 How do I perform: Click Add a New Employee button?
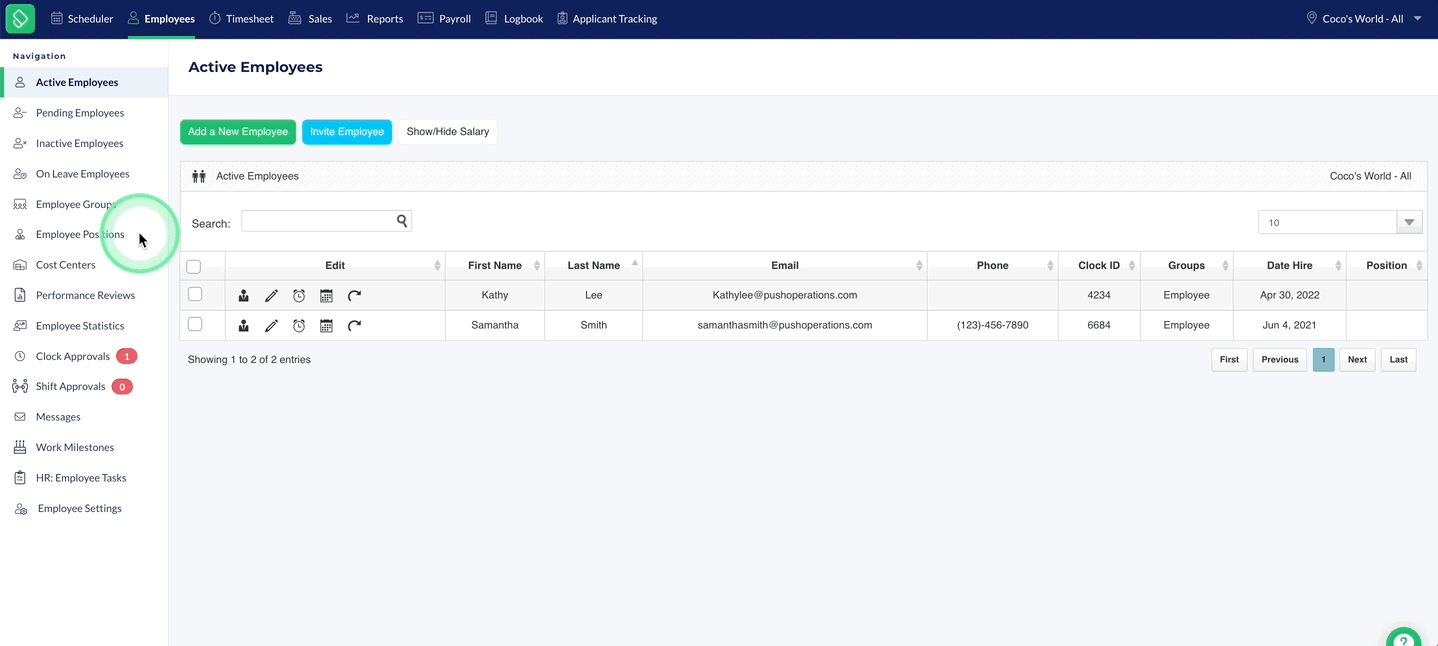[238, 132]
